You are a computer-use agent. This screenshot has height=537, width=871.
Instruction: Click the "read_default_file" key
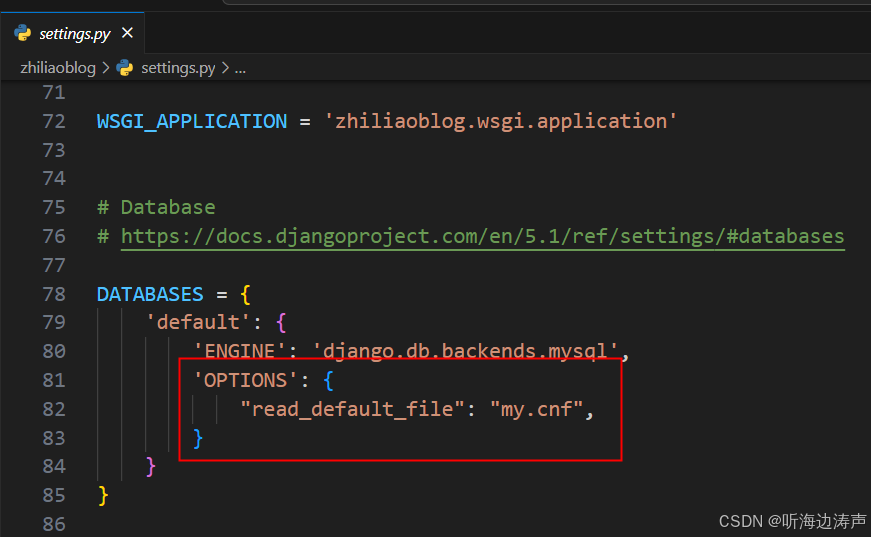pos(352,409)
